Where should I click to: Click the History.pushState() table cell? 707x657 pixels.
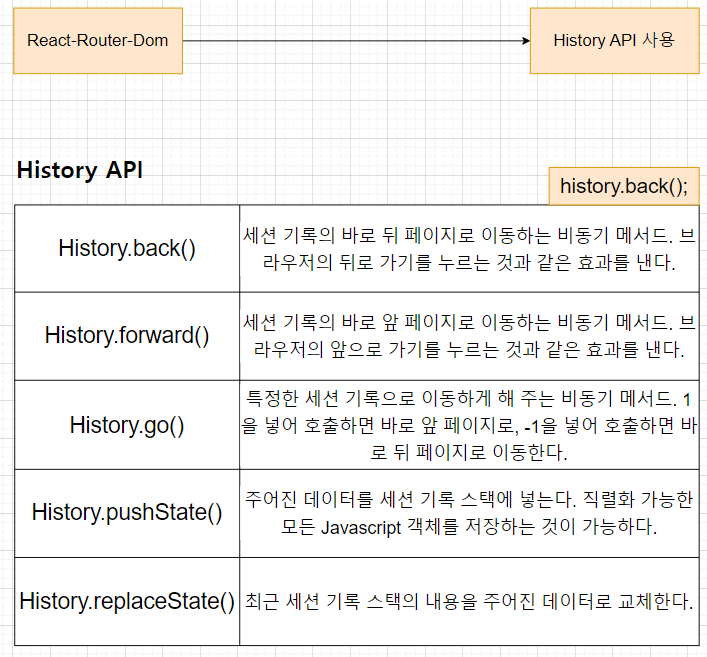point(127,513)
